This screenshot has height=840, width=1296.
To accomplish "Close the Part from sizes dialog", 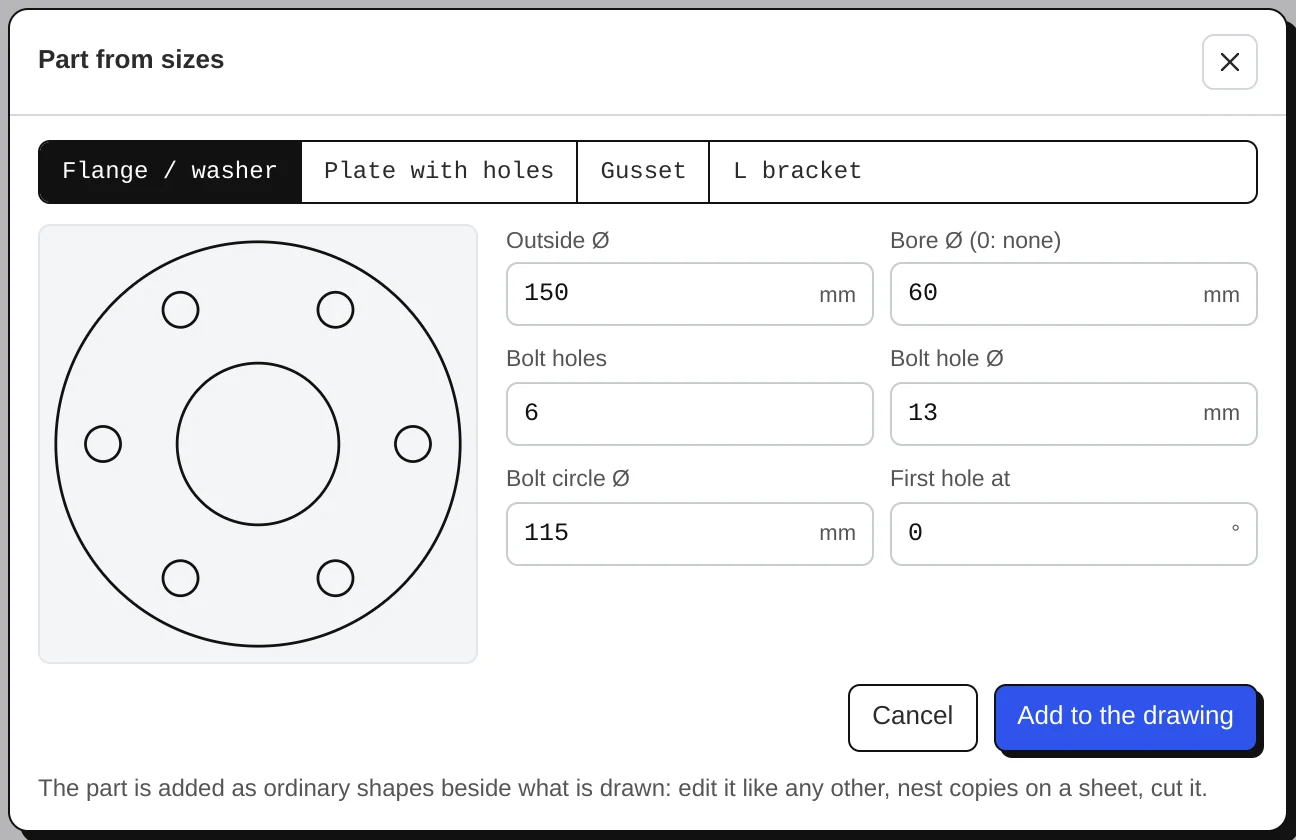I will [x=1229, y=62].
